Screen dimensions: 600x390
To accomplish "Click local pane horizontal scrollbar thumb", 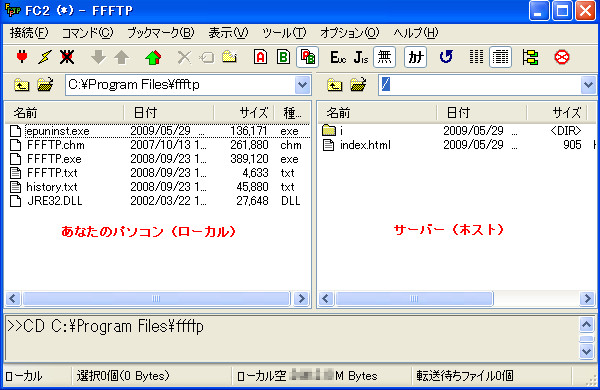I will tap(156, 299).
